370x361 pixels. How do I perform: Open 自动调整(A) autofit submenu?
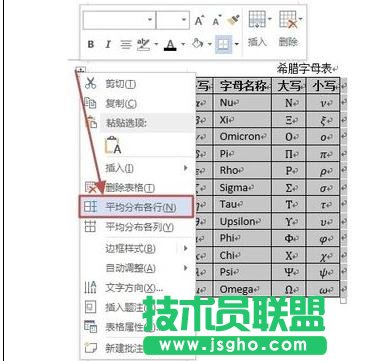point(138,268)
